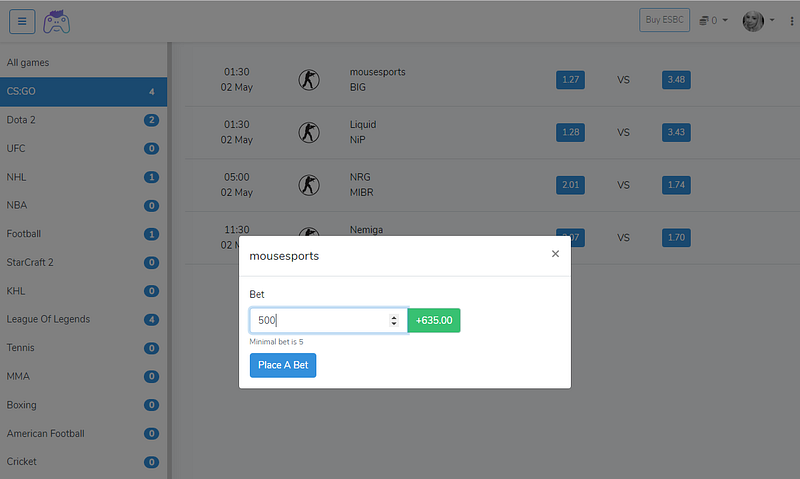Screen dimensions: 800x479
Task: Select League Of Legends category
Action: pyautogui.click(x=83, y=319)
